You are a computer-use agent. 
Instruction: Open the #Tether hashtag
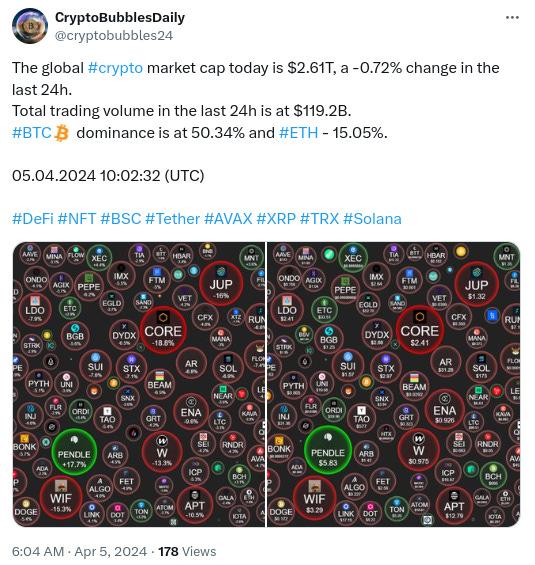(172, 219)
